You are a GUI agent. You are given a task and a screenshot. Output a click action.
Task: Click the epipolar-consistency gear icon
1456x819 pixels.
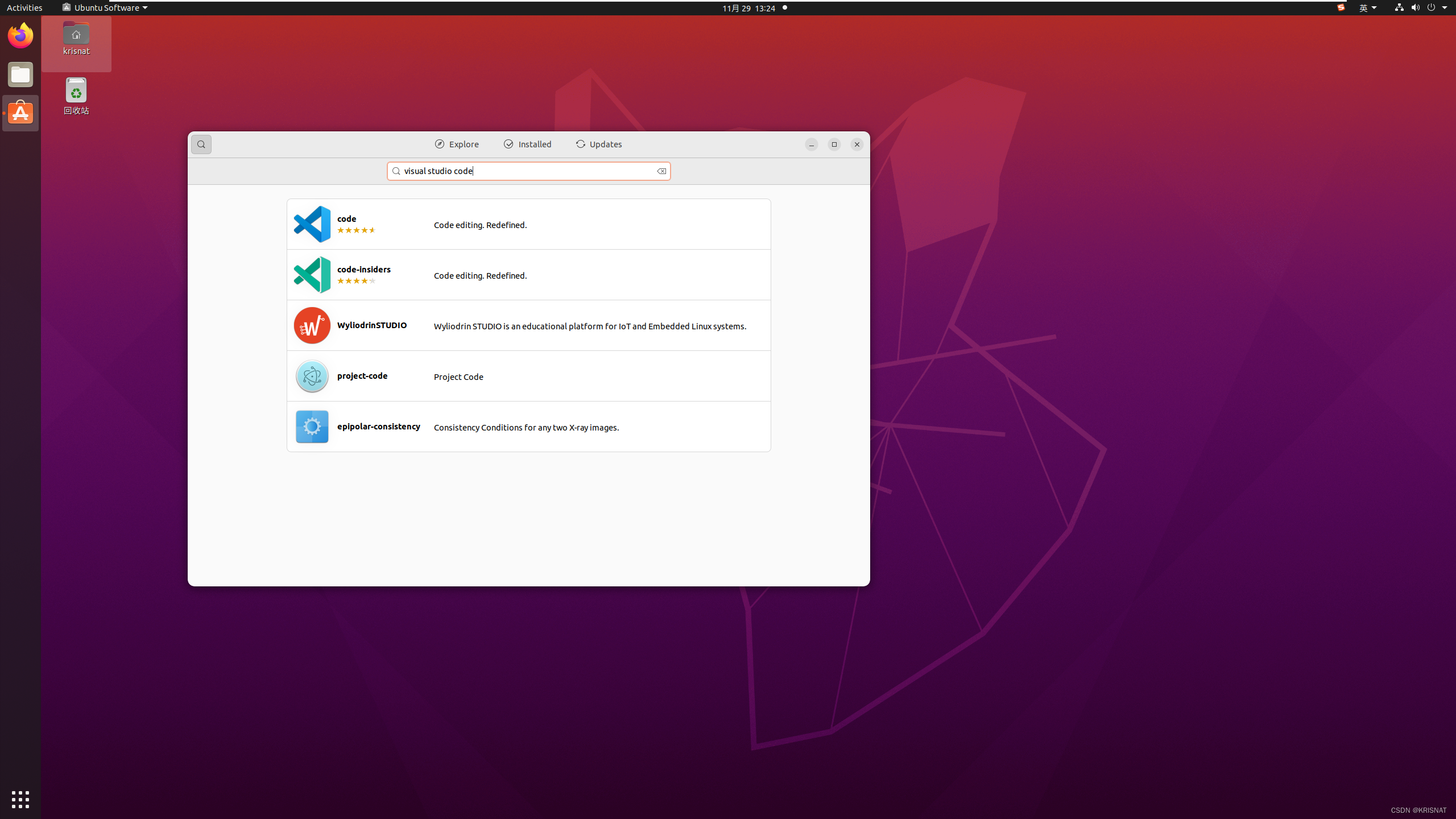[x=312, y=427]
